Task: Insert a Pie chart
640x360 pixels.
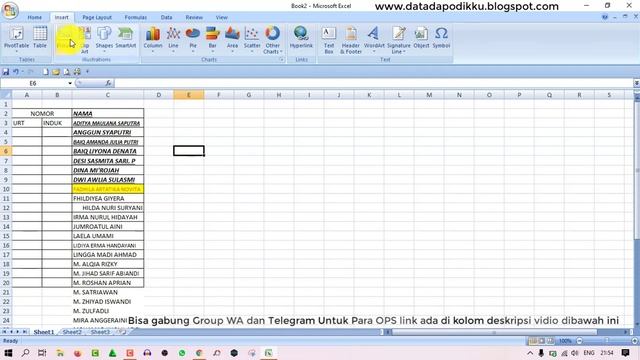Action: coord(193,39)
